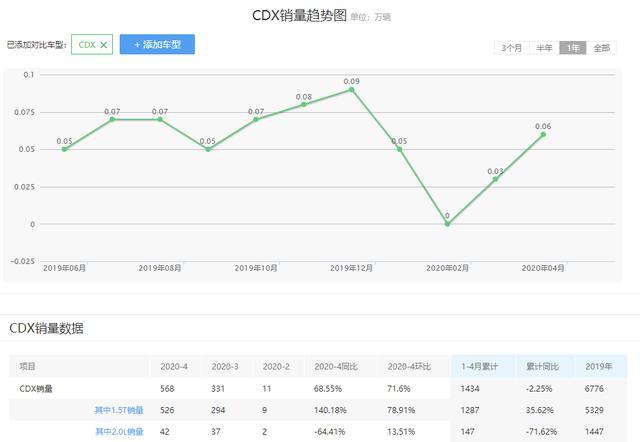The height and width of the screenshot is (442, 640).
Task: Click the 2020年02月 data point at 0
Action: click(447, 224)
